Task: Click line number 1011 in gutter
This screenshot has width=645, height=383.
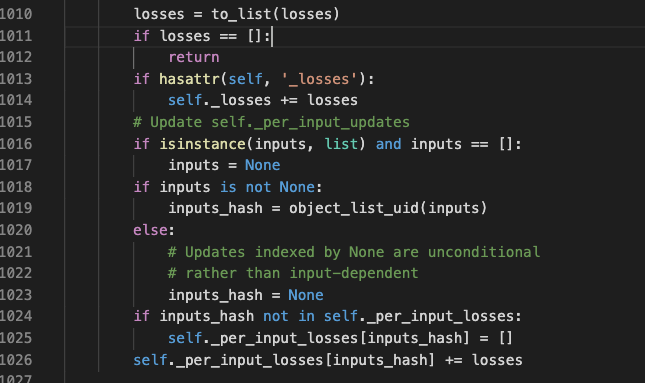Action: (x=16, y=36)
